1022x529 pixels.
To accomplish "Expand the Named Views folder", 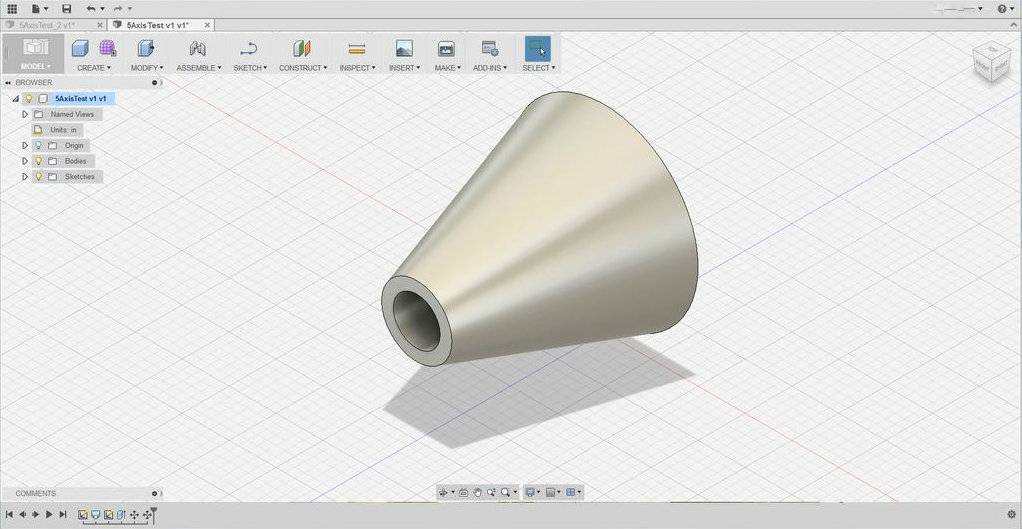I will click(x=25, y=114).
